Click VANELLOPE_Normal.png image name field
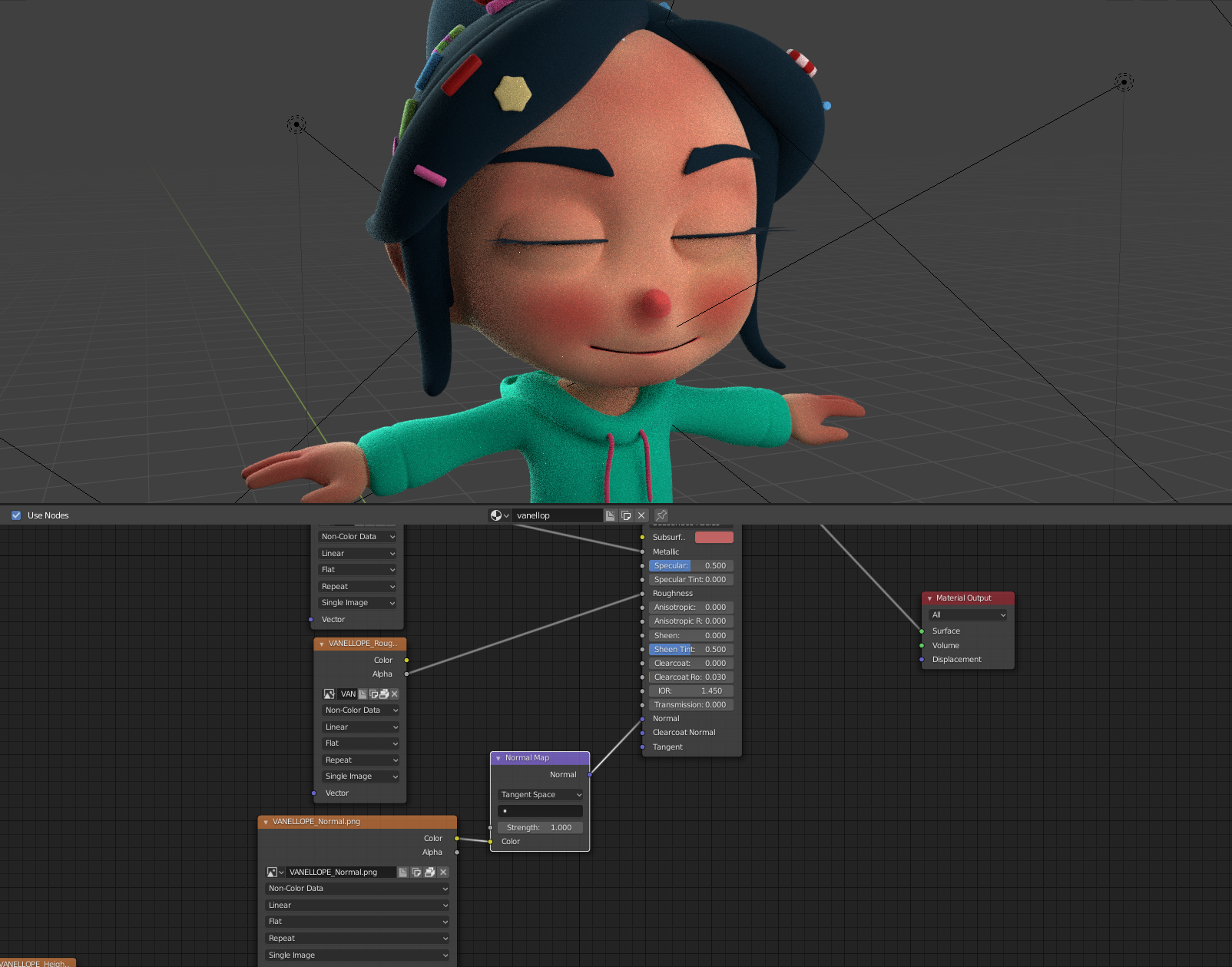This screenshot has height=967, width=1232. point(341,873)
